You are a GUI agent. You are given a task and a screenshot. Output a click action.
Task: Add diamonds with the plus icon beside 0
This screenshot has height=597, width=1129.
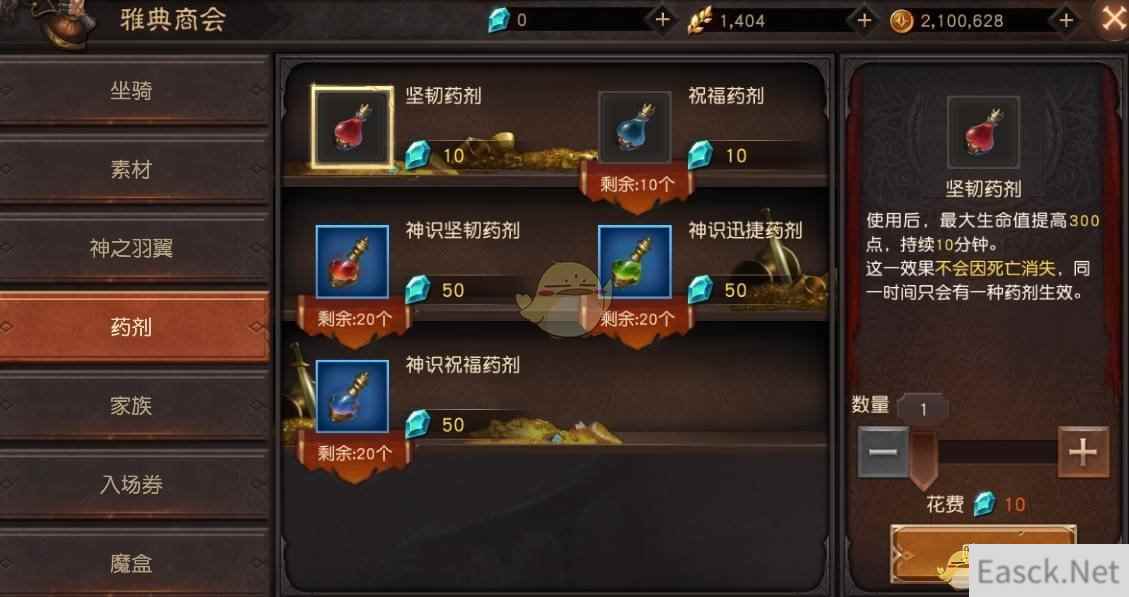(x=662, y=20)
